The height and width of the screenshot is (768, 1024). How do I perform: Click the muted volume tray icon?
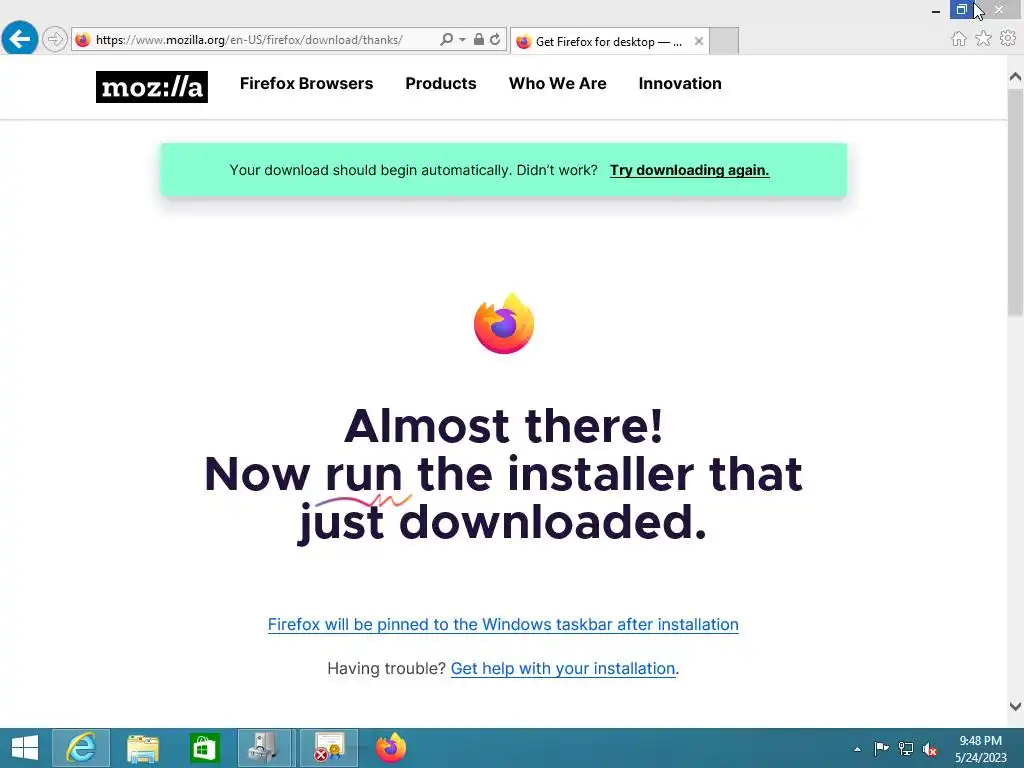coord(930,750)
